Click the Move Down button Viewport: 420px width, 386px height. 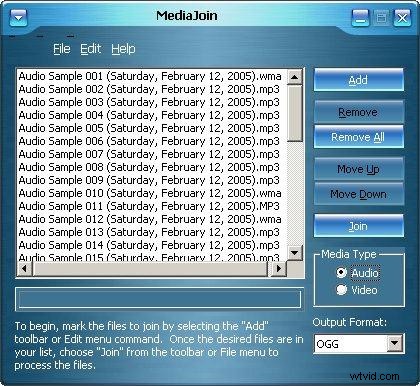pyautogui.click(x=359, y=194)
